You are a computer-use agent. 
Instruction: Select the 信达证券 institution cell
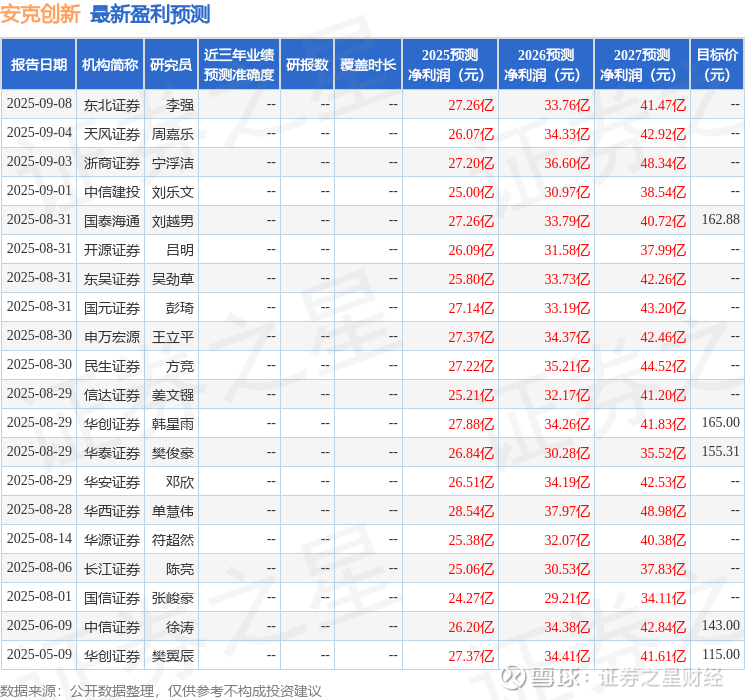point(112,395)
